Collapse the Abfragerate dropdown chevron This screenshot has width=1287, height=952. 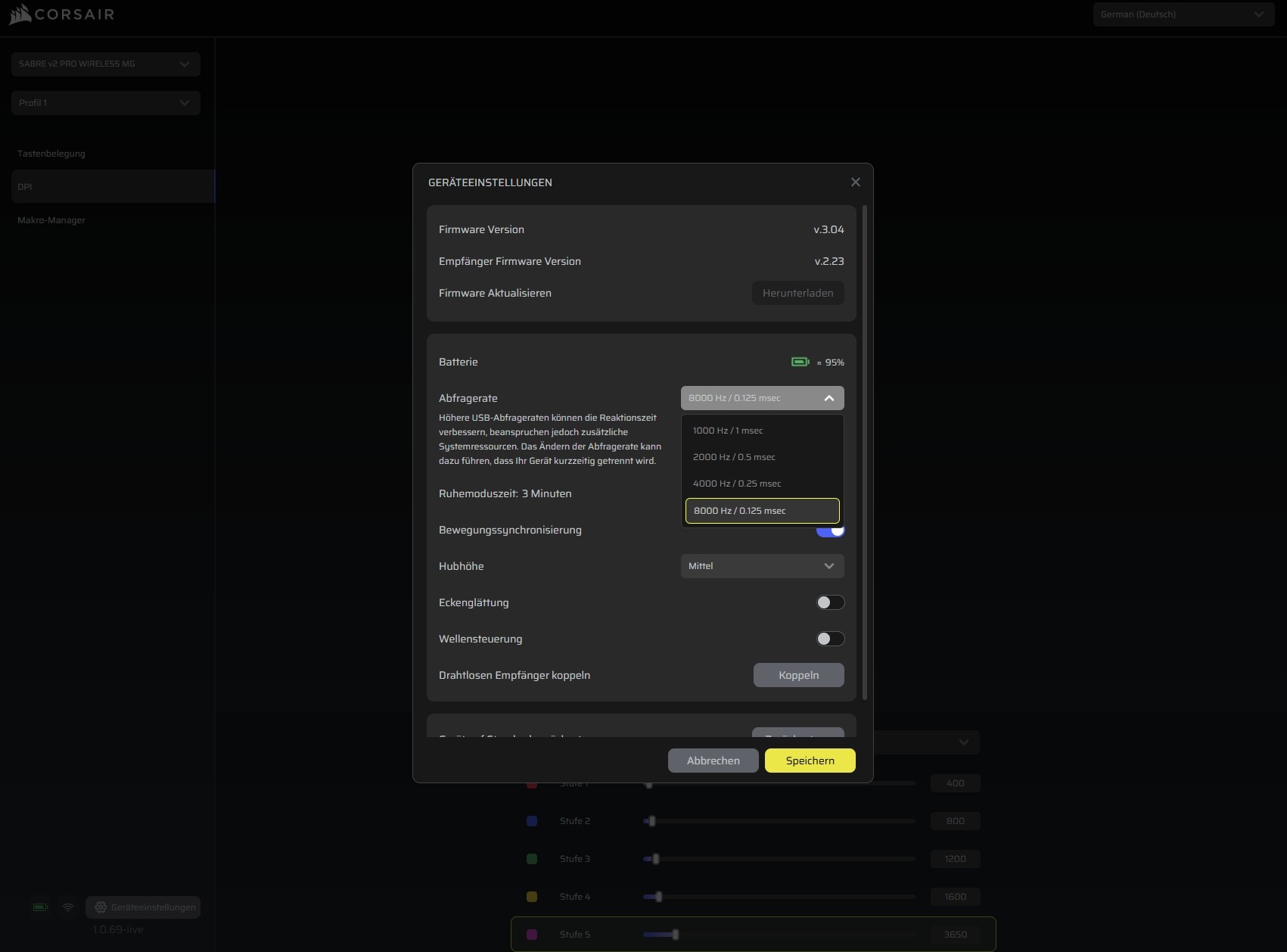tap(828, 398)
